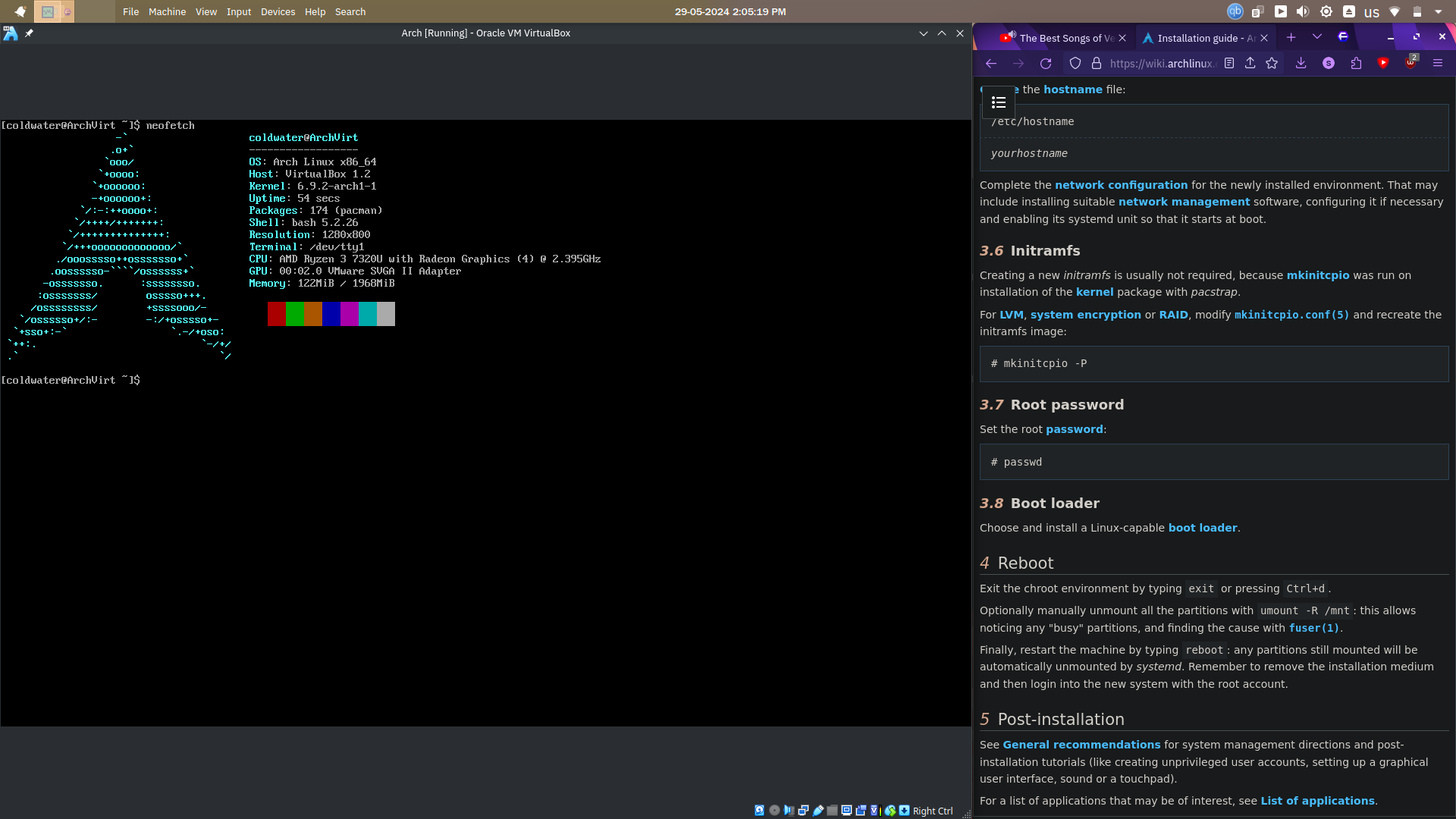Expand the list all tabs chevron
This screenshot has width=1456, height=819.
click(x=1316, y=37)
